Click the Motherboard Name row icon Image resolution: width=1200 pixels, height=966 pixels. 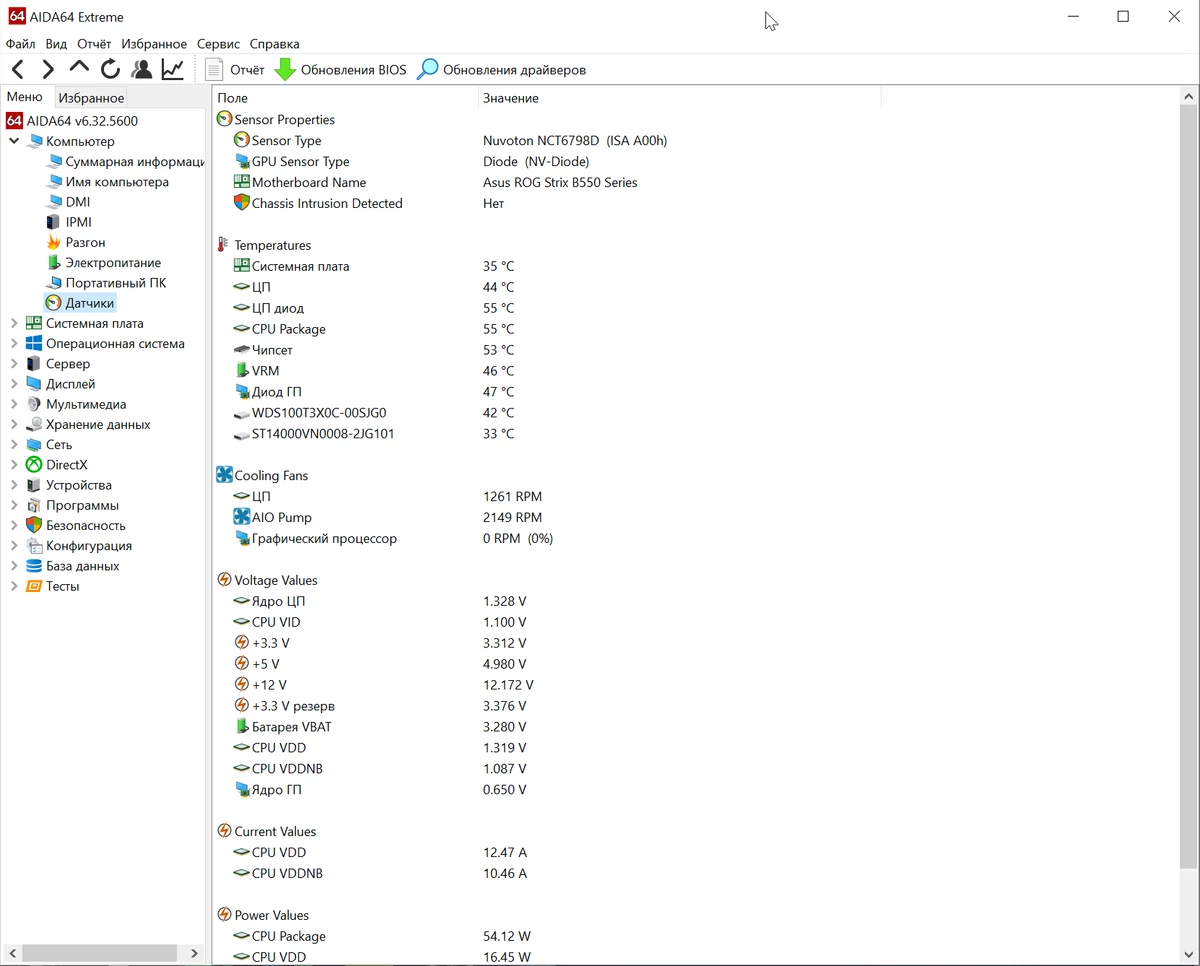click(241, 182)
